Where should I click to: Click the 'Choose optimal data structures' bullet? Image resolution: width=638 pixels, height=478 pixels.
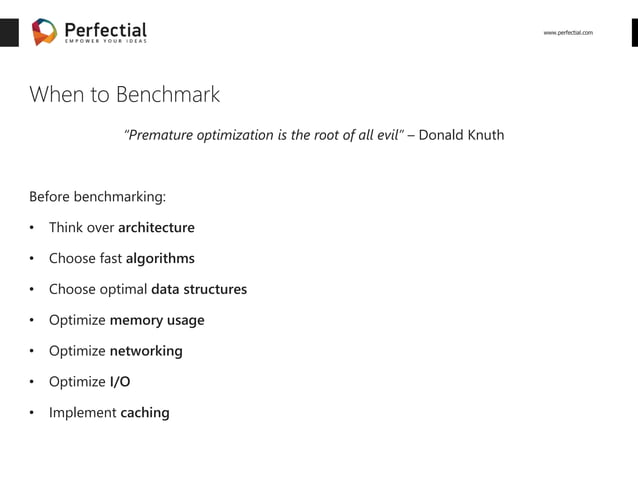(148, 289)
